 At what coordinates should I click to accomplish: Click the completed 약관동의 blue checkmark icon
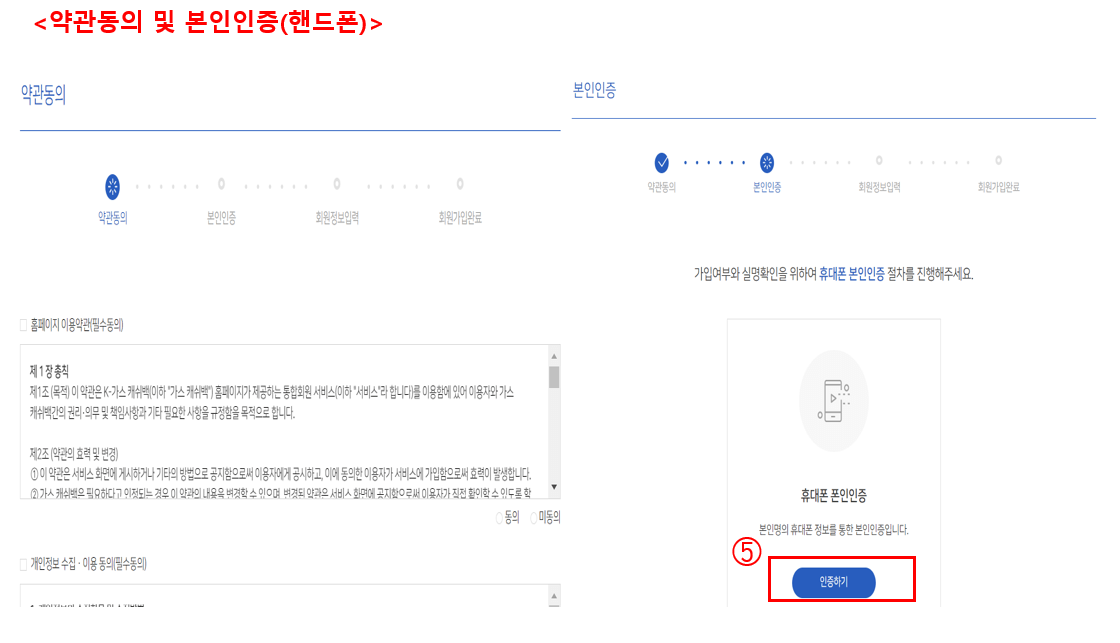click(x=660, y=161)
